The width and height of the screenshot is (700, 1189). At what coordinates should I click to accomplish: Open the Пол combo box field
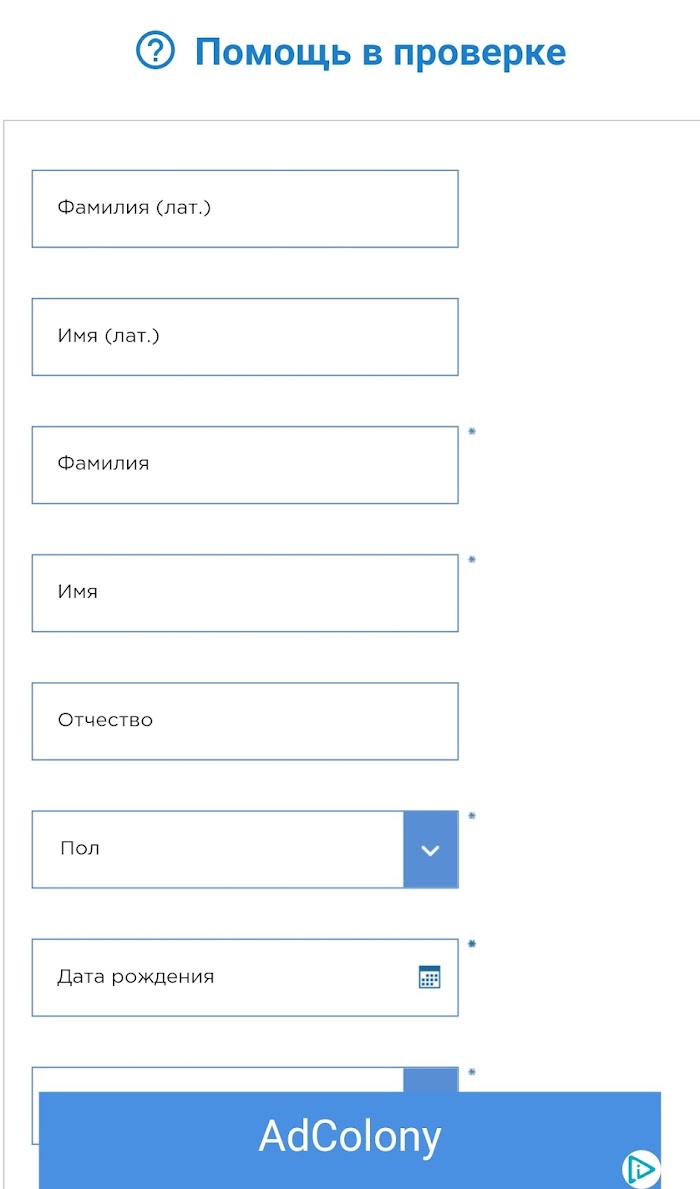tap(245, 849)
